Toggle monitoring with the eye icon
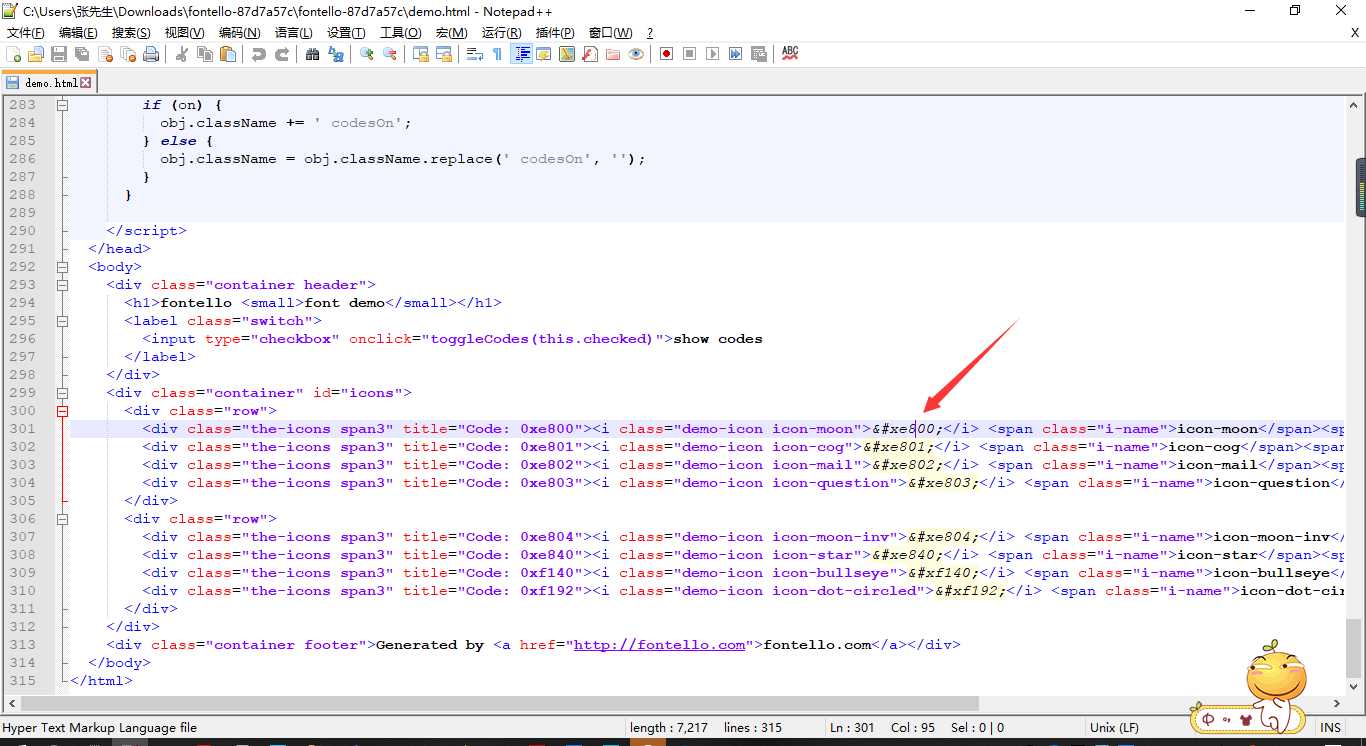The image size is (1366, 746). (x=636, y=54)
